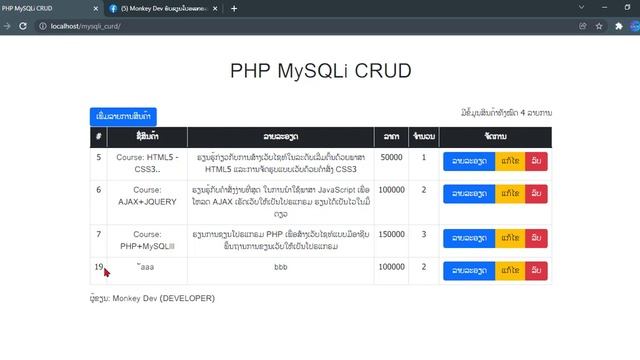Expand the tab search chevron
This screenshot has width=640, height=360.
pos(581,7)
